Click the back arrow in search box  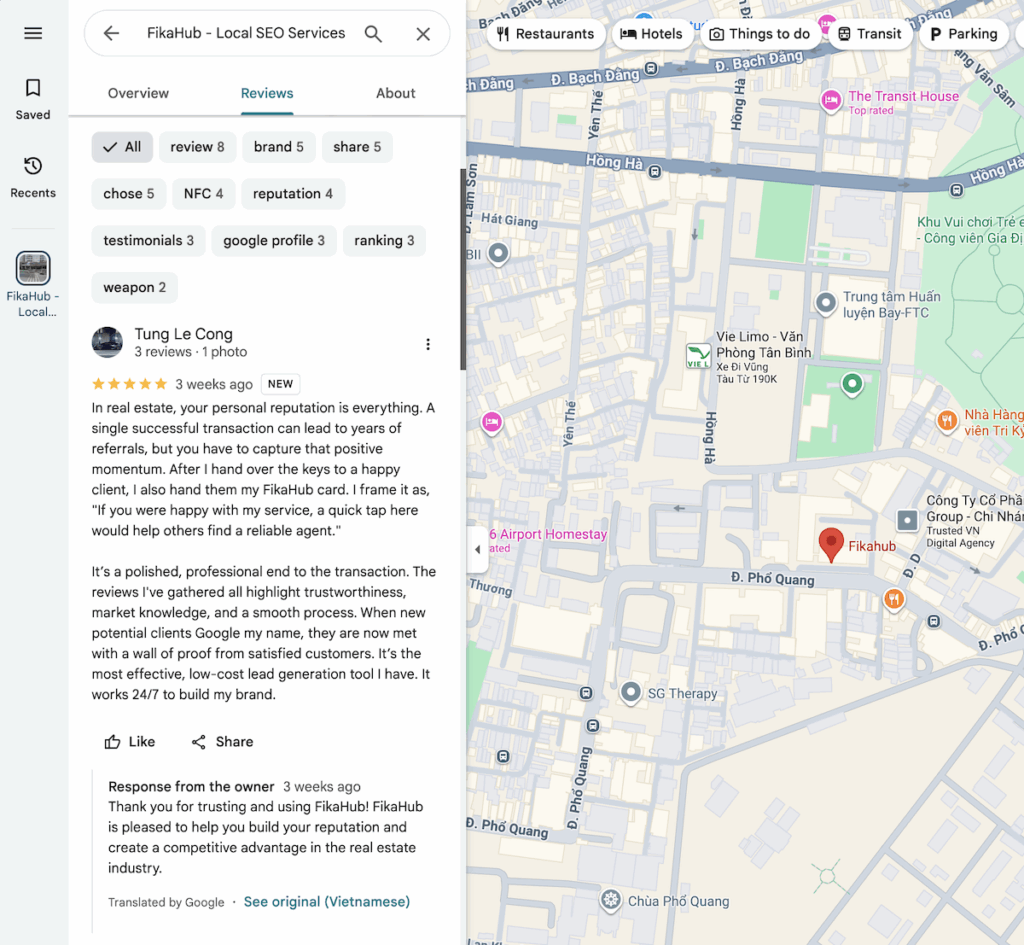coord(111,33)
